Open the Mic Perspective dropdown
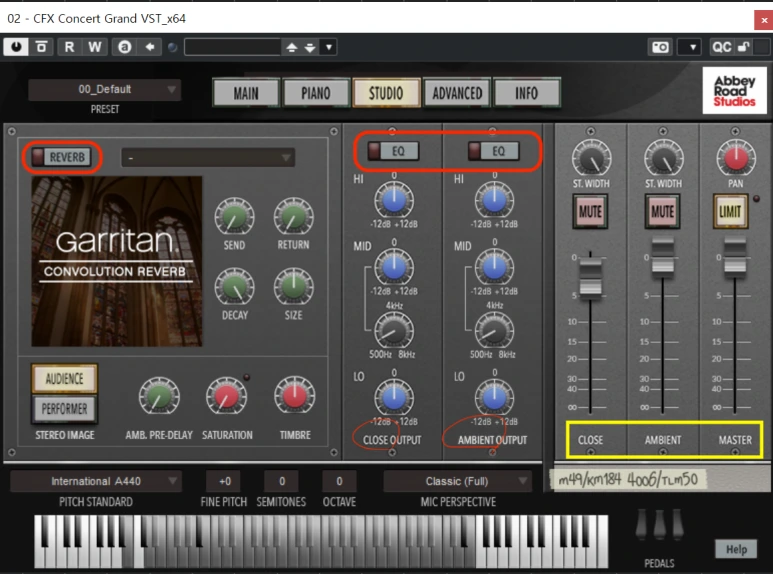773x574 pixels. pyautogui.click(x=457, y=481)
